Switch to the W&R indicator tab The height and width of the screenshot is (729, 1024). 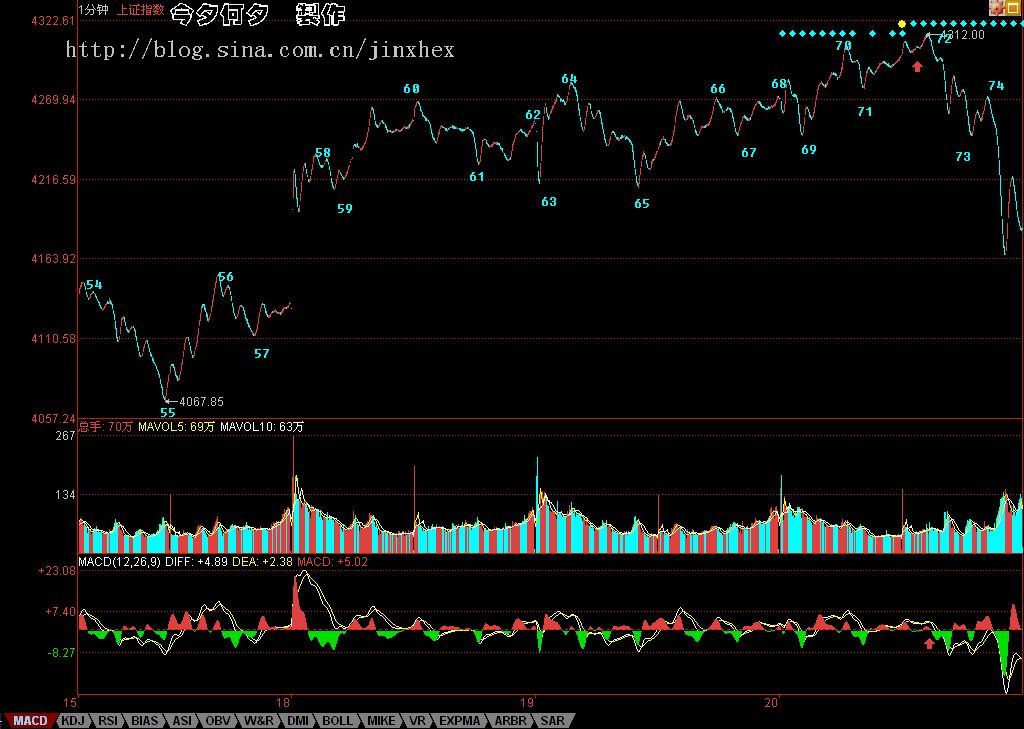click(x=258, y=720)
